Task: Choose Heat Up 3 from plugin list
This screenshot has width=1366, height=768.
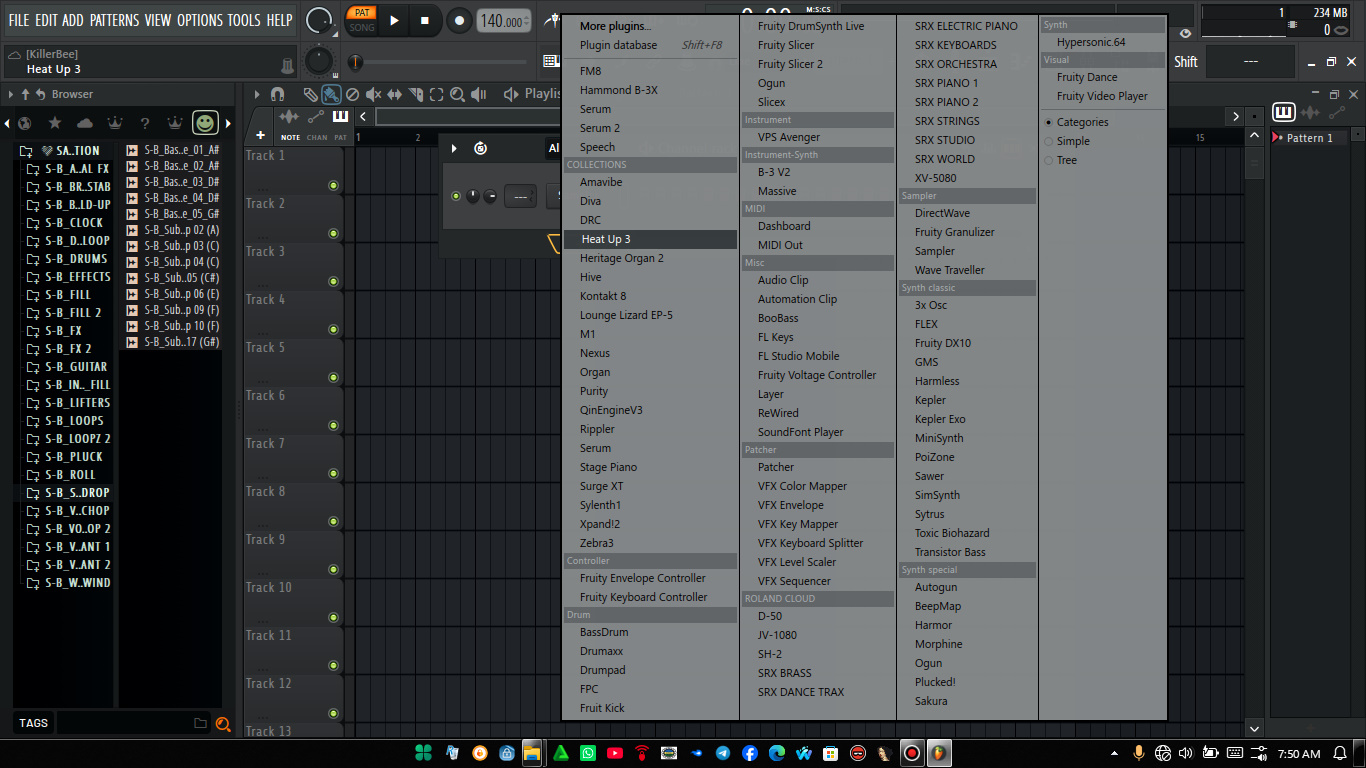Action: (x=651, y=239)
